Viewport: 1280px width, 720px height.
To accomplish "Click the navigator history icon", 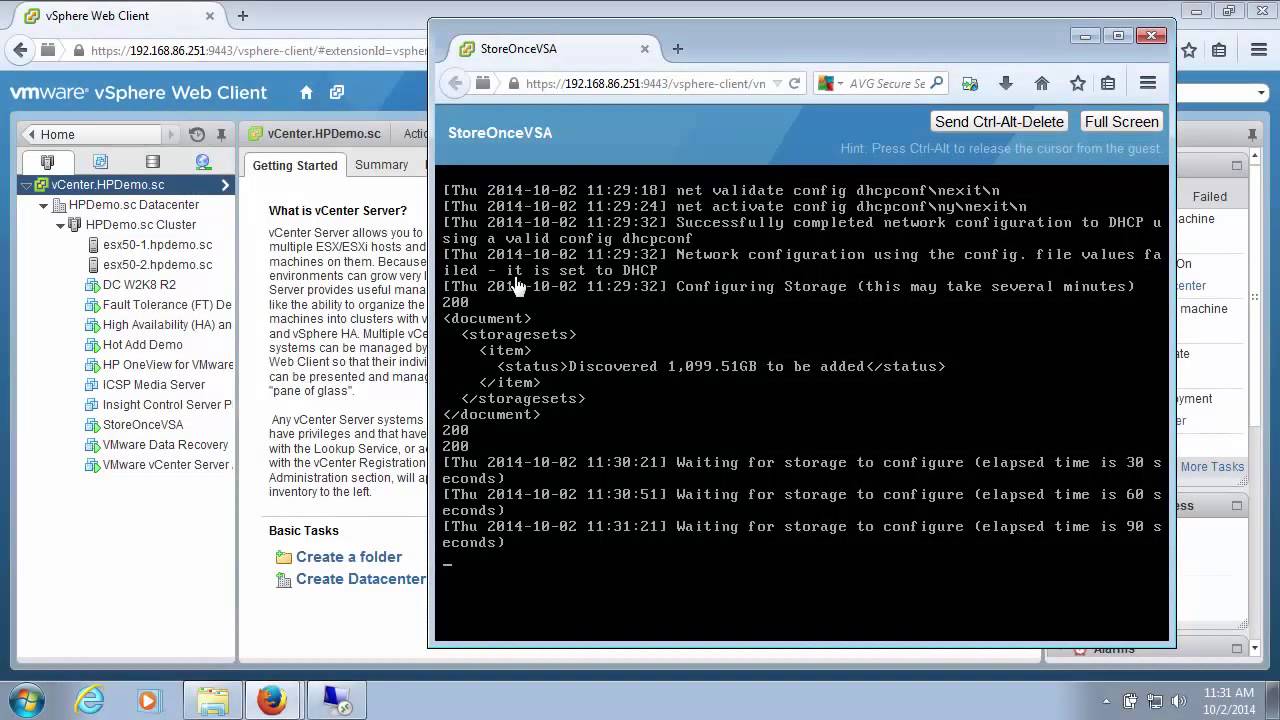I will pyautogui.click(x=197, y=135).
